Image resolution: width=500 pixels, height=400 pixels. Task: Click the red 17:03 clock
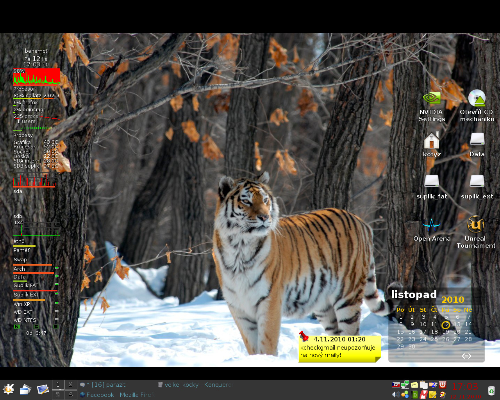pyautogui.click(x=465, y=386)
